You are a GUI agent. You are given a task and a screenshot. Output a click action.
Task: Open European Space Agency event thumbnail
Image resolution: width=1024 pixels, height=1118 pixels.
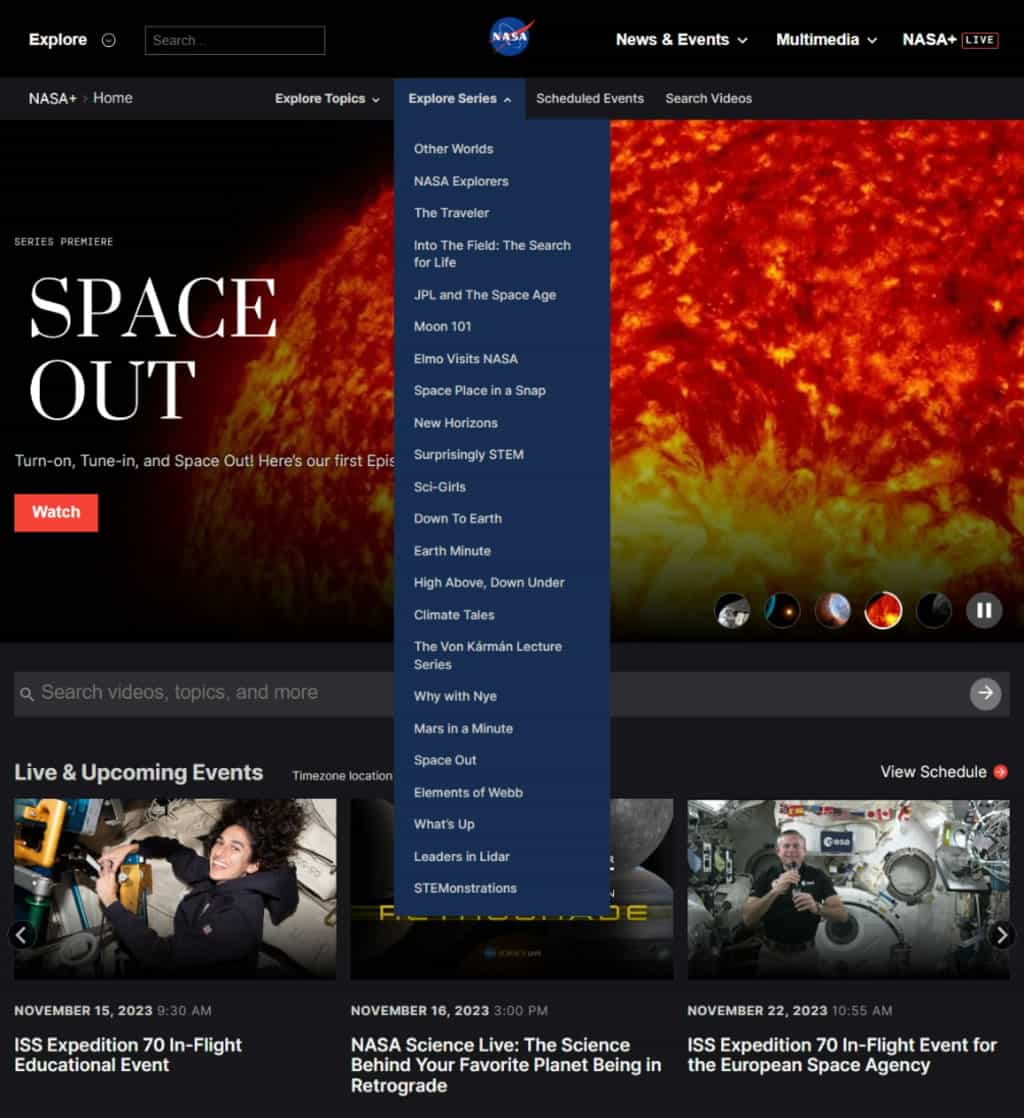(849, 888)
